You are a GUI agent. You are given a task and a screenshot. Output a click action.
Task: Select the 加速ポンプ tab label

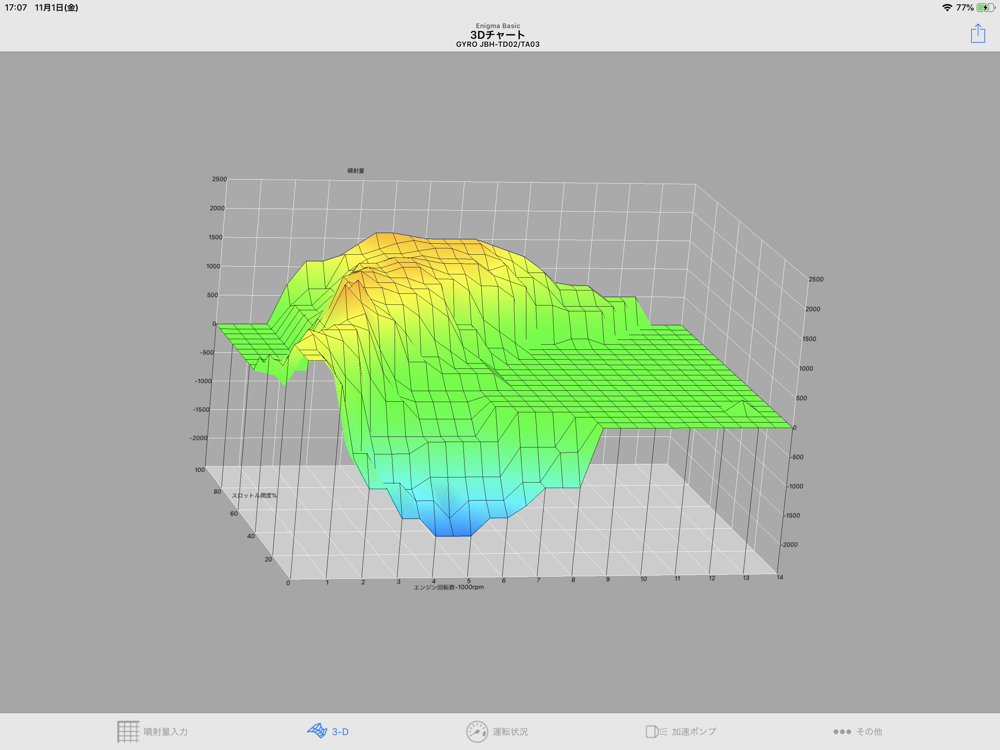click(694, 732)
